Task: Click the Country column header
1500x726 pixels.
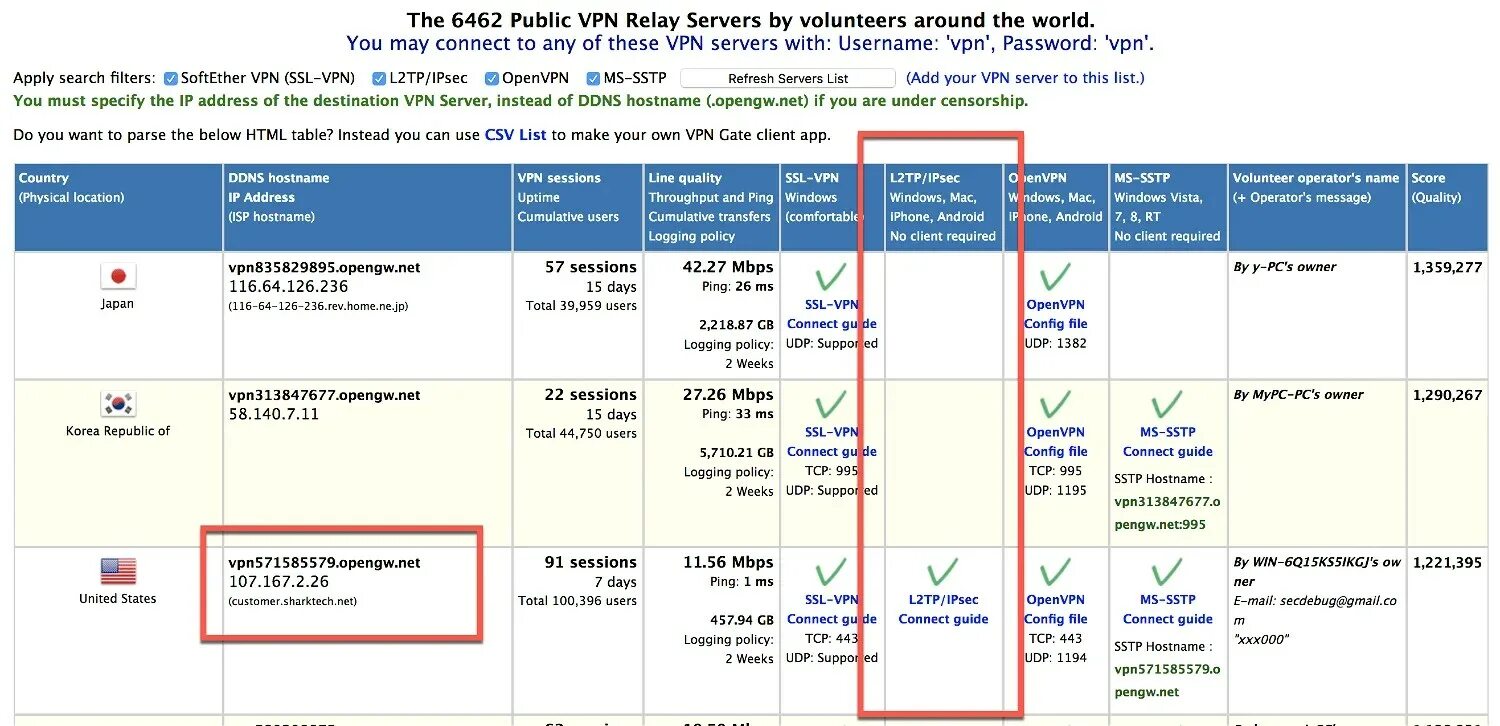Action: (x=118, y=208)
